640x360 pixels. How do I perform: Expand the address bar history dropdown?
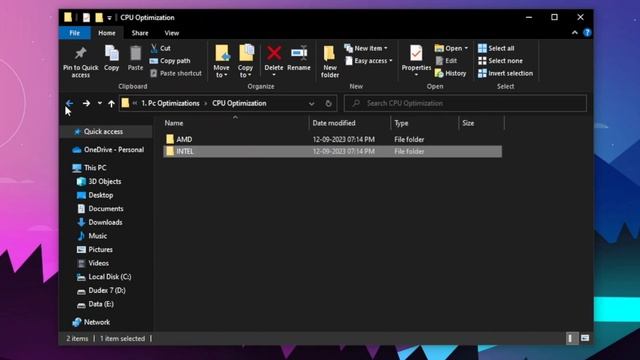[311, 104]
